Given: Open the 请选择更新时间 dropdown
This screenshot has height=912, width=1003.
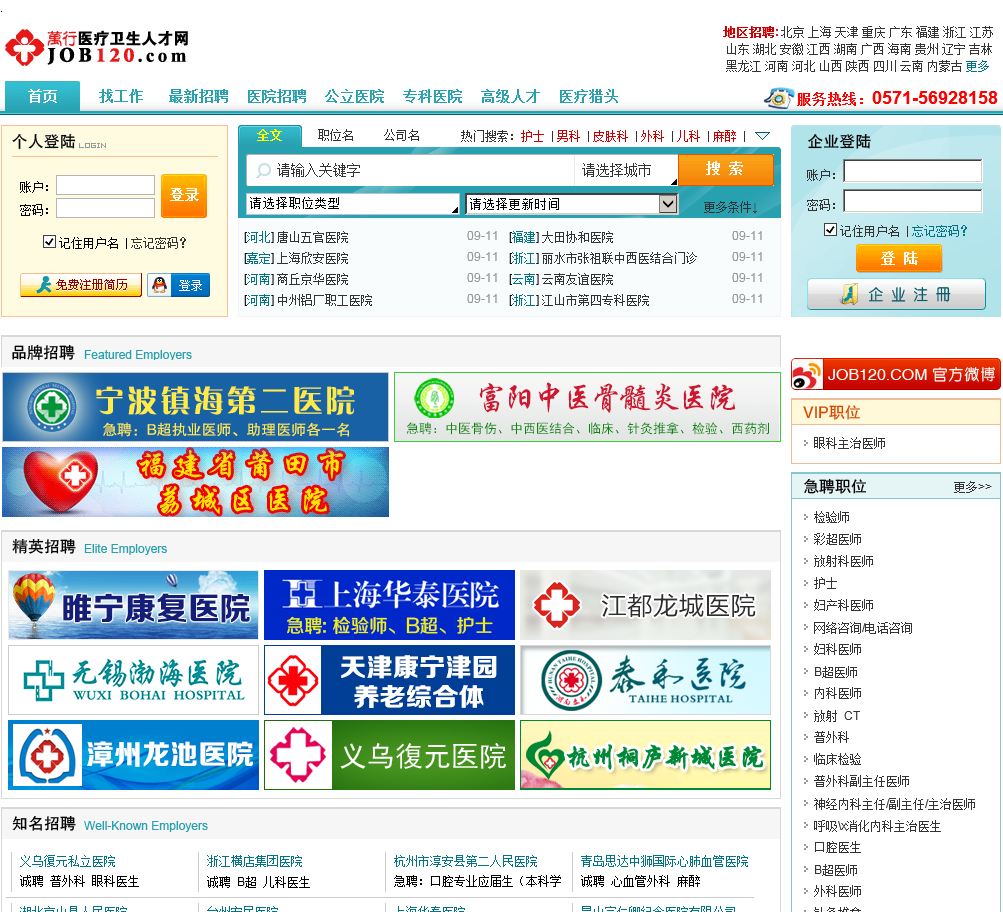Looking at the screenshot, I should pyautogui.click(x=571, y=204).
